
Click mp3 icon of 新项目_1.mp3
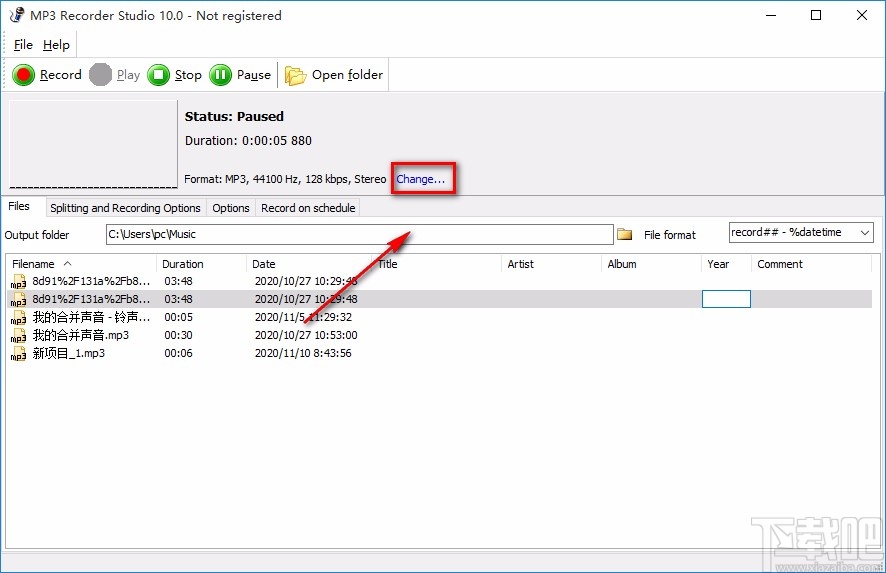coord(18,354)
